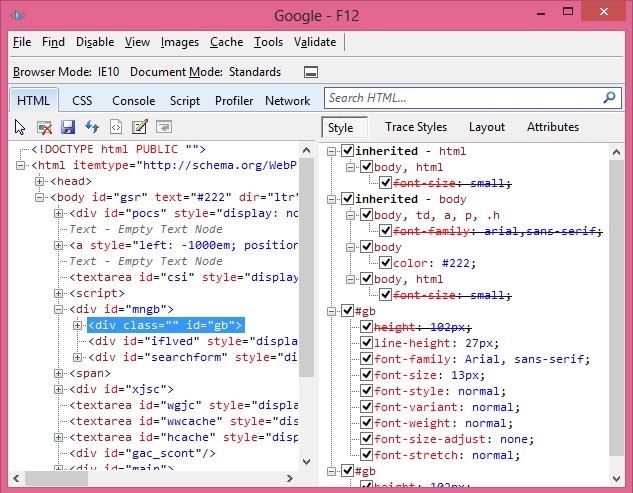
Task: Click the element source style document icon
Action: [116, 127]
